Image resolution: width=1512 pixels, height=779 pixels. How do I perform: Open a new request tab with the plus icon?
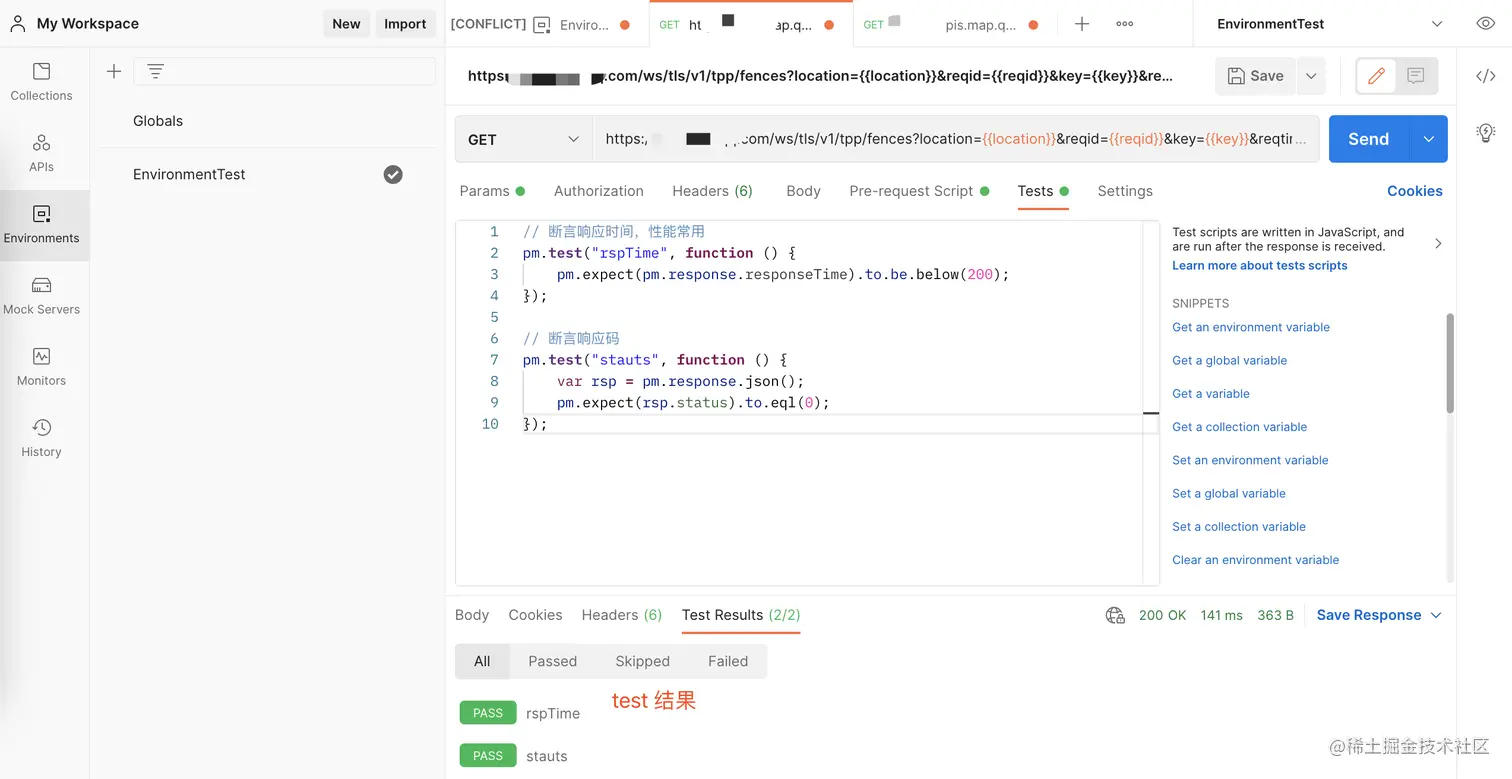coord(1082,24)
